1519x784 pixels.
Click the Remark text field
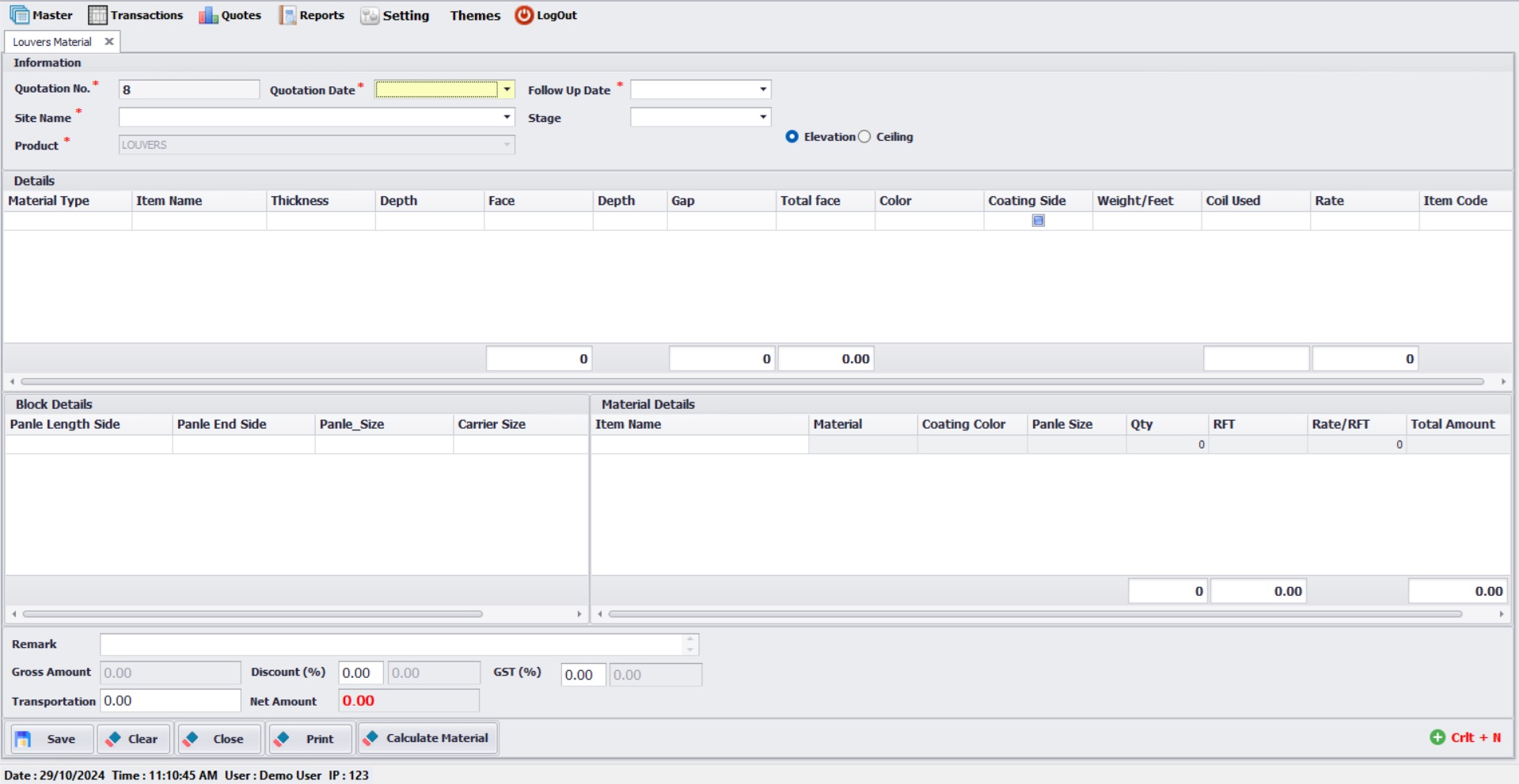click(391, 645)
